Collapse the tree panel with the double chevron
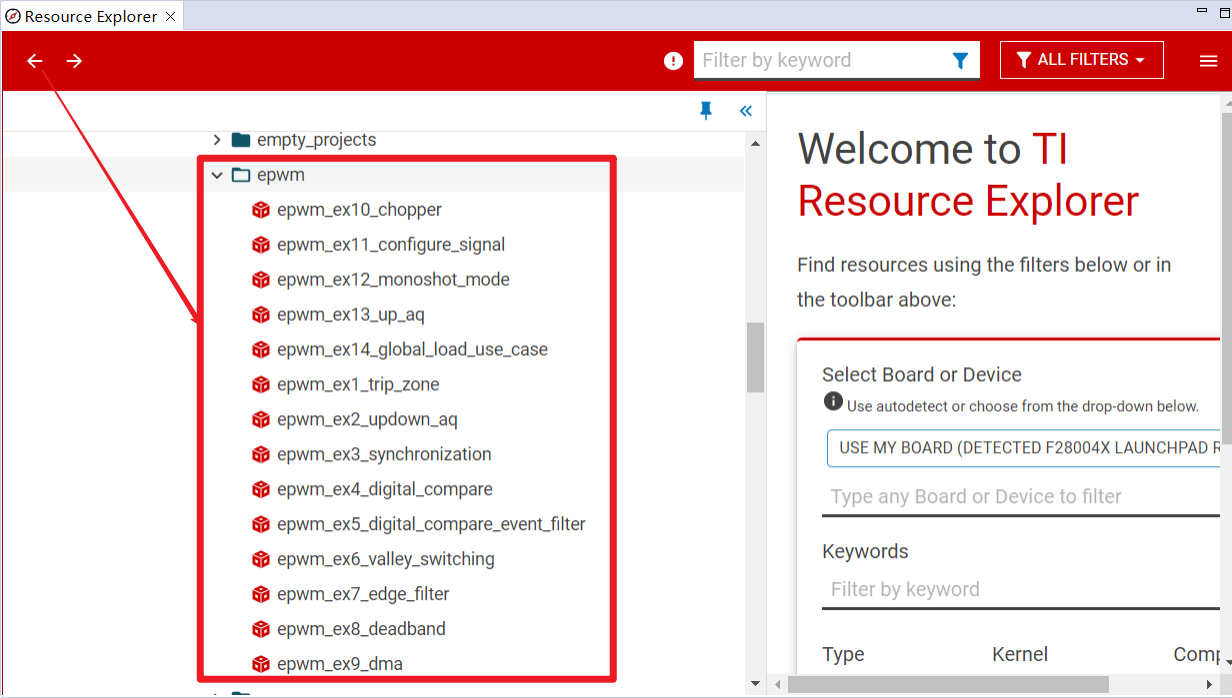1232x698 pixels. 745,111
